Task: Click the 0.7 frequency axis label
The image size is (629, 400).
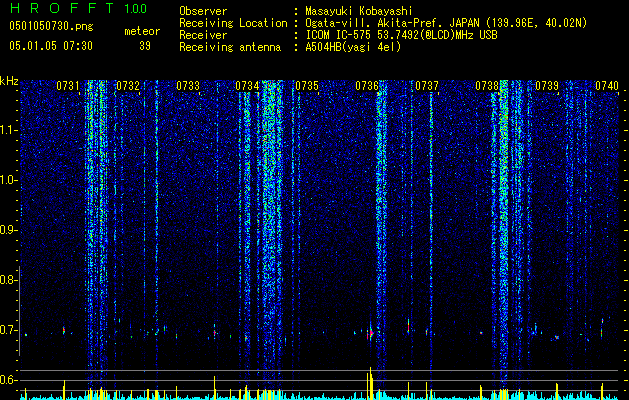Action: click(x=8, y=330)
